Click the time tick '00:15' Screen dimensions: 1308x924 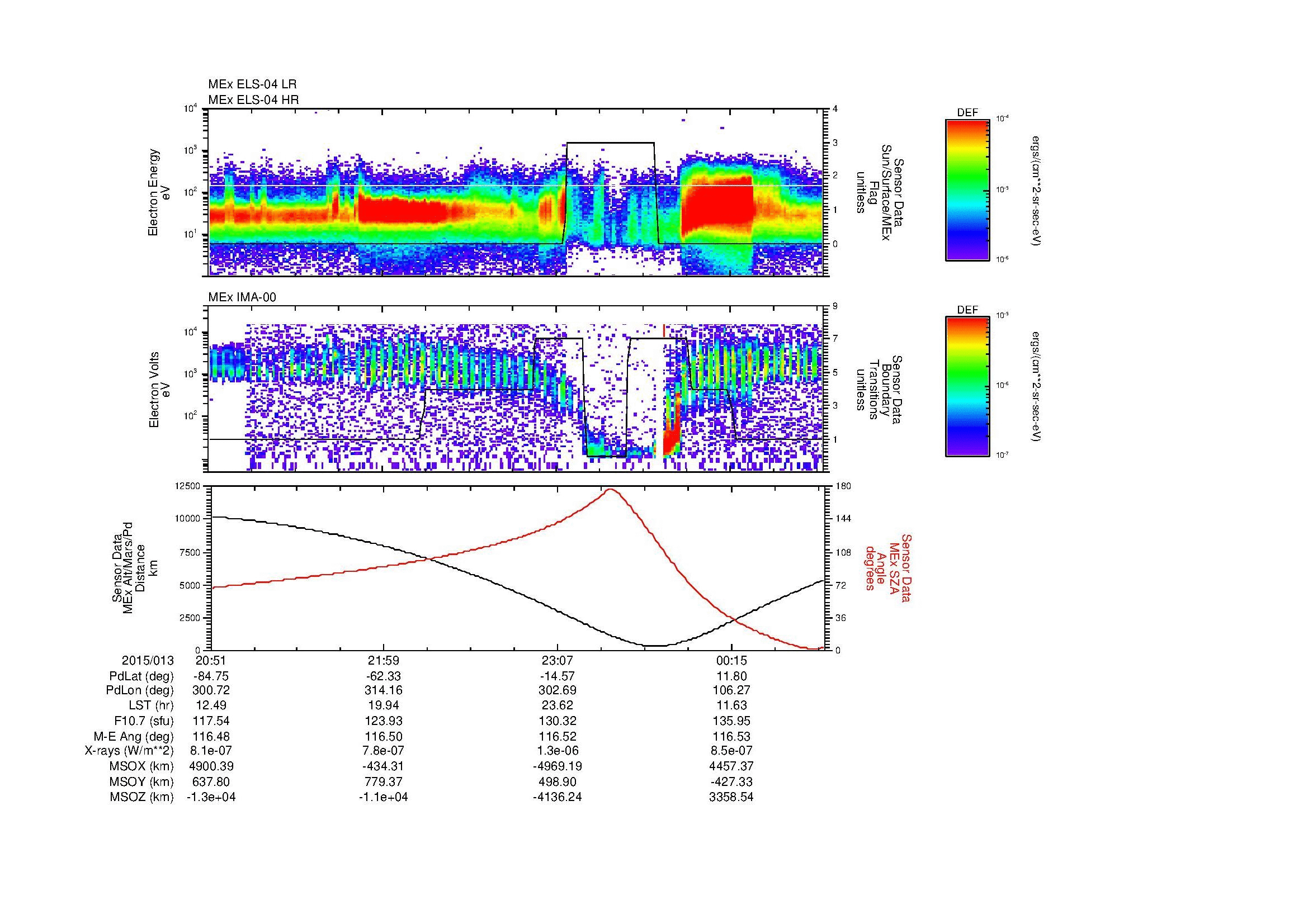[731, 661]
